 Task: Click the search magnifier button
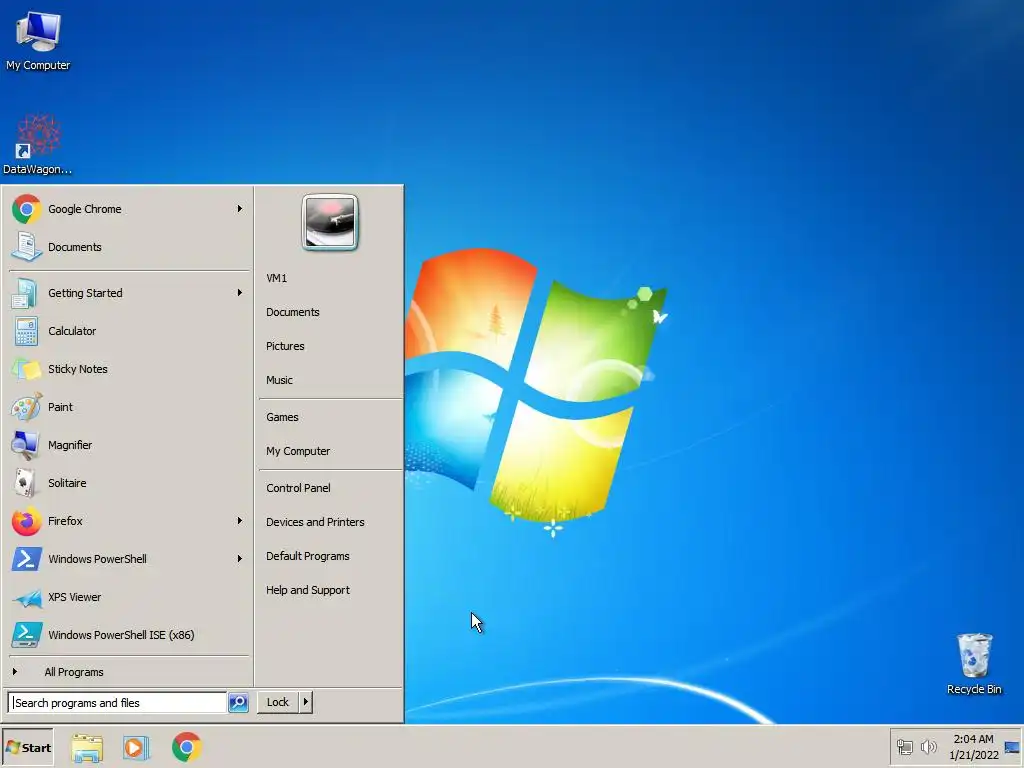(238, 703)
